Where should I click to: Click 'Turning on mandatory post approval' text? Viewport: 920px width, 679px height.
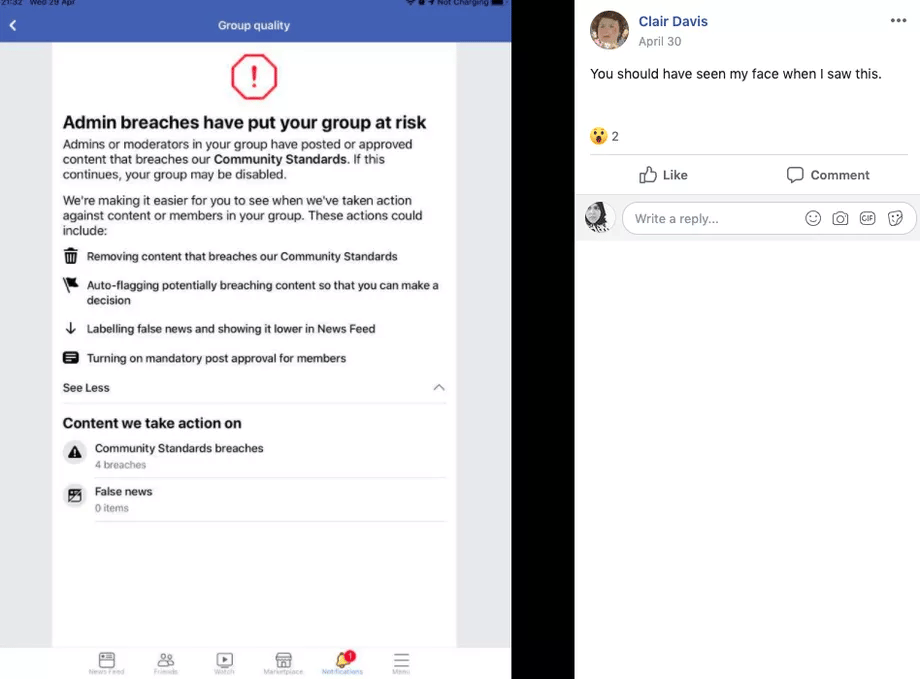point(217,358)
